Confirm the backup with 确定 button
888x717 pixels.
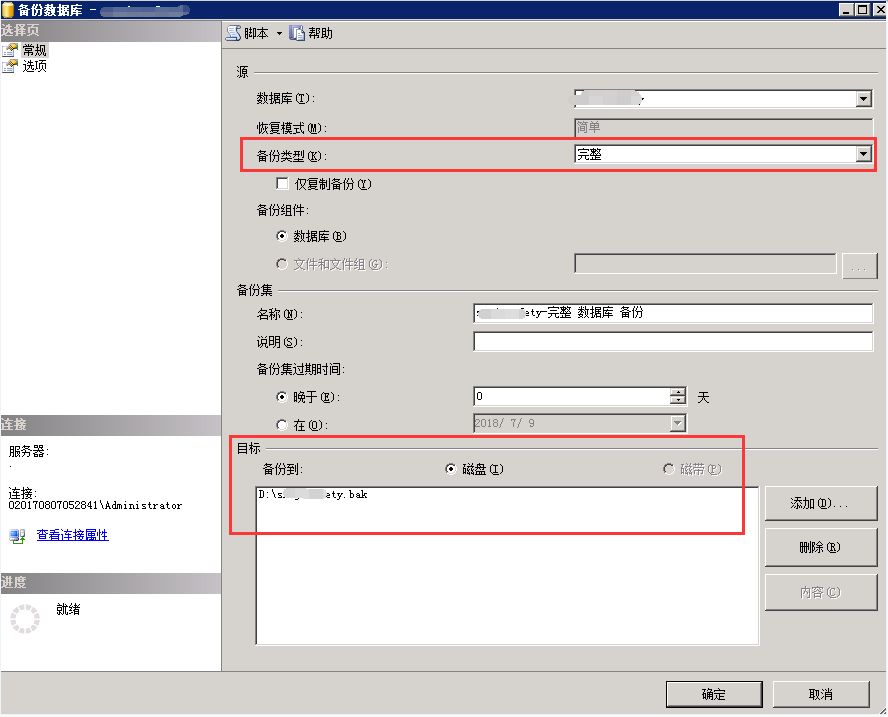[713, 694]
